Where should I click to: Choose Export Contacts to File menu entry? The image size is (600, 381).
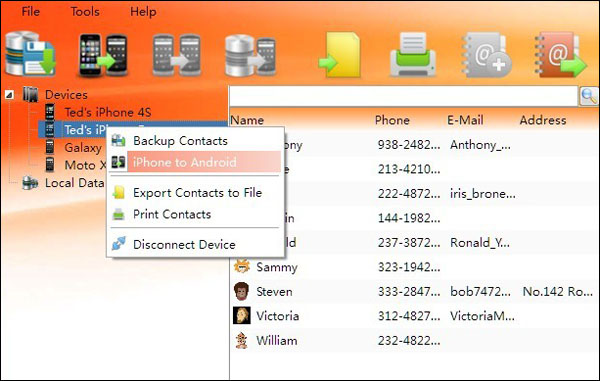pyautogui.click(x=195, y=192)
